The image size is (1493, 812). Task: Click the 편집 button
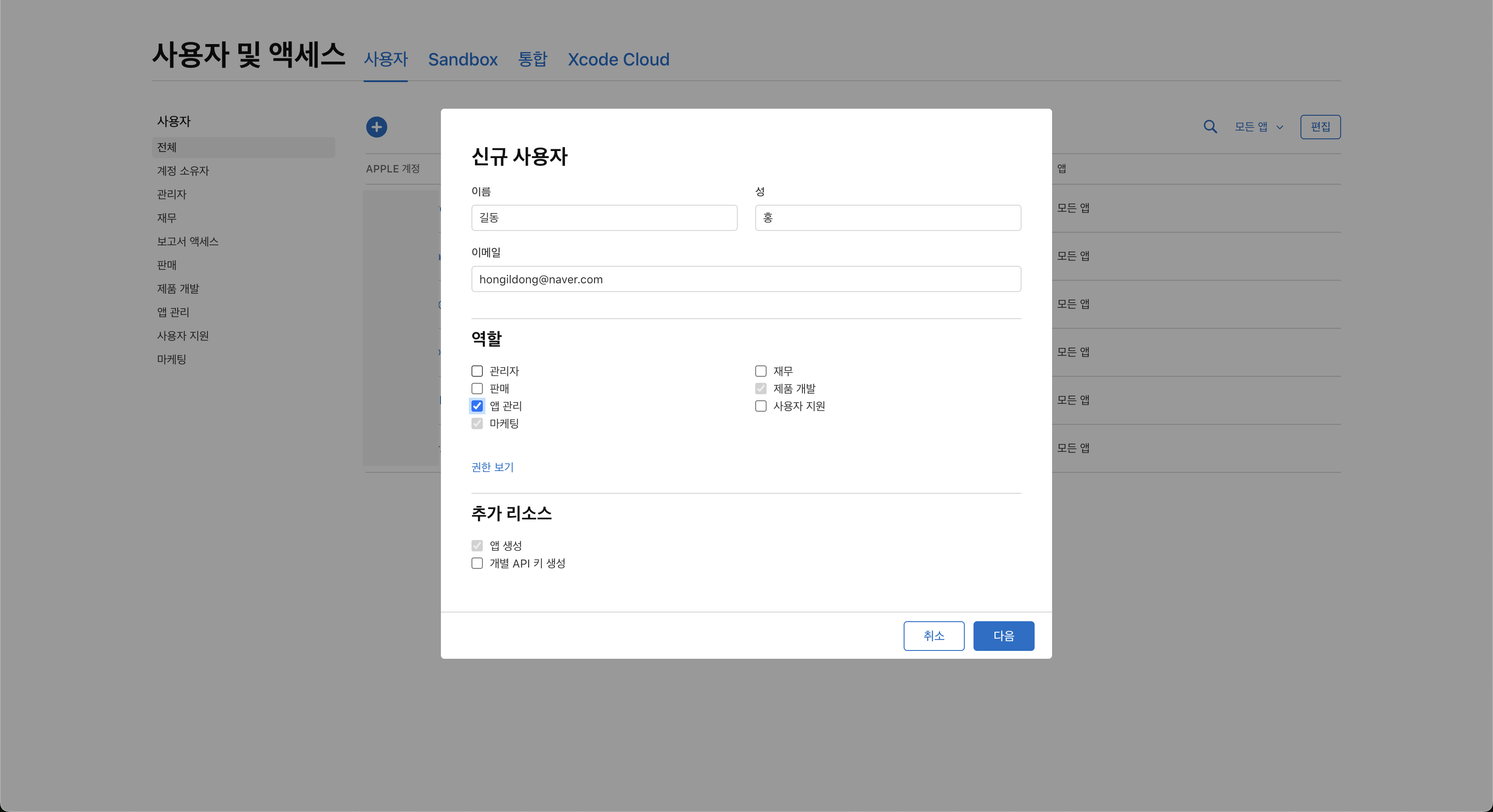[x=1320, y=127]
